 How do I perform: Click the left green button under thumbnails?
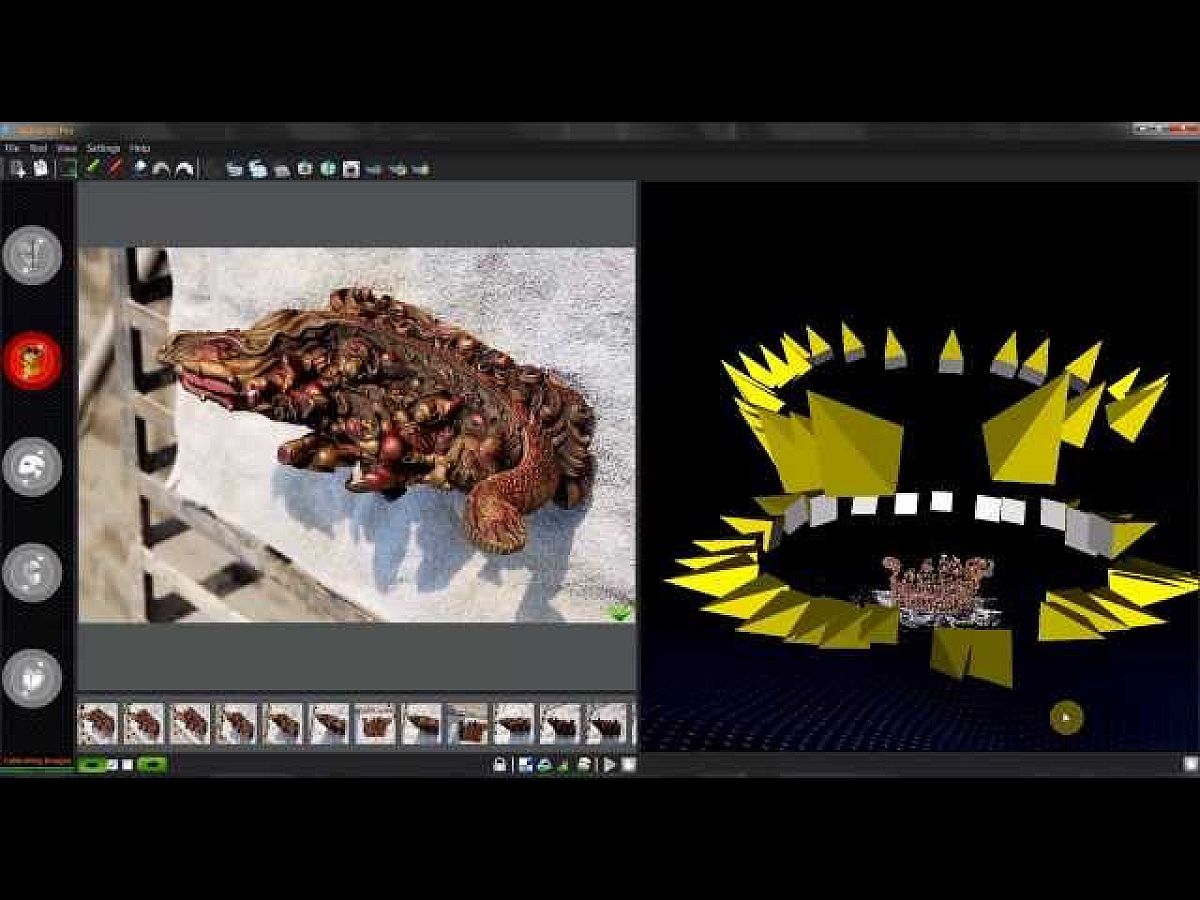[92, 765]
